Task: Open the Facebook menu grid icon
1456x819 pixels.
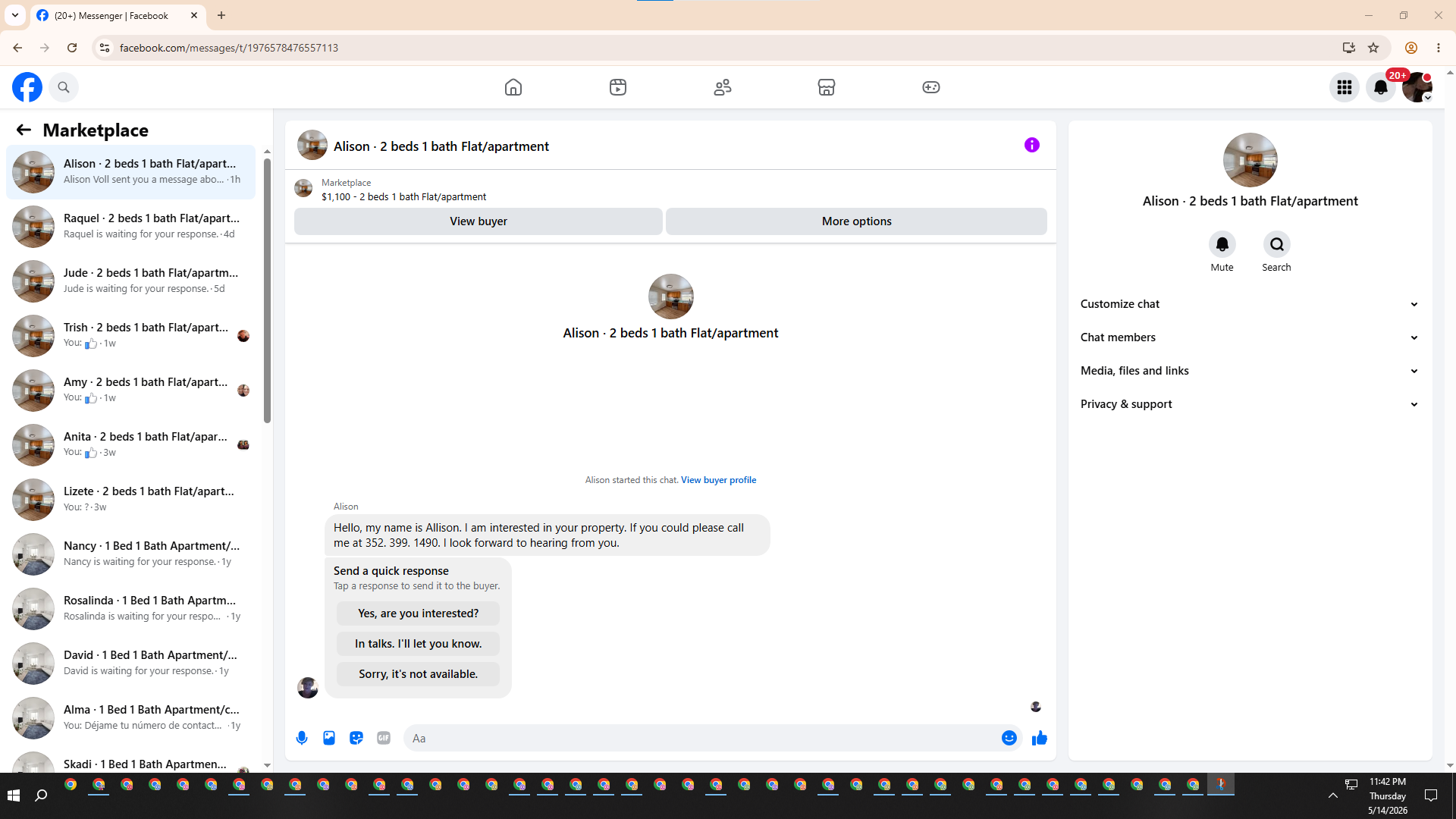Action: [x=1345, y=87]
